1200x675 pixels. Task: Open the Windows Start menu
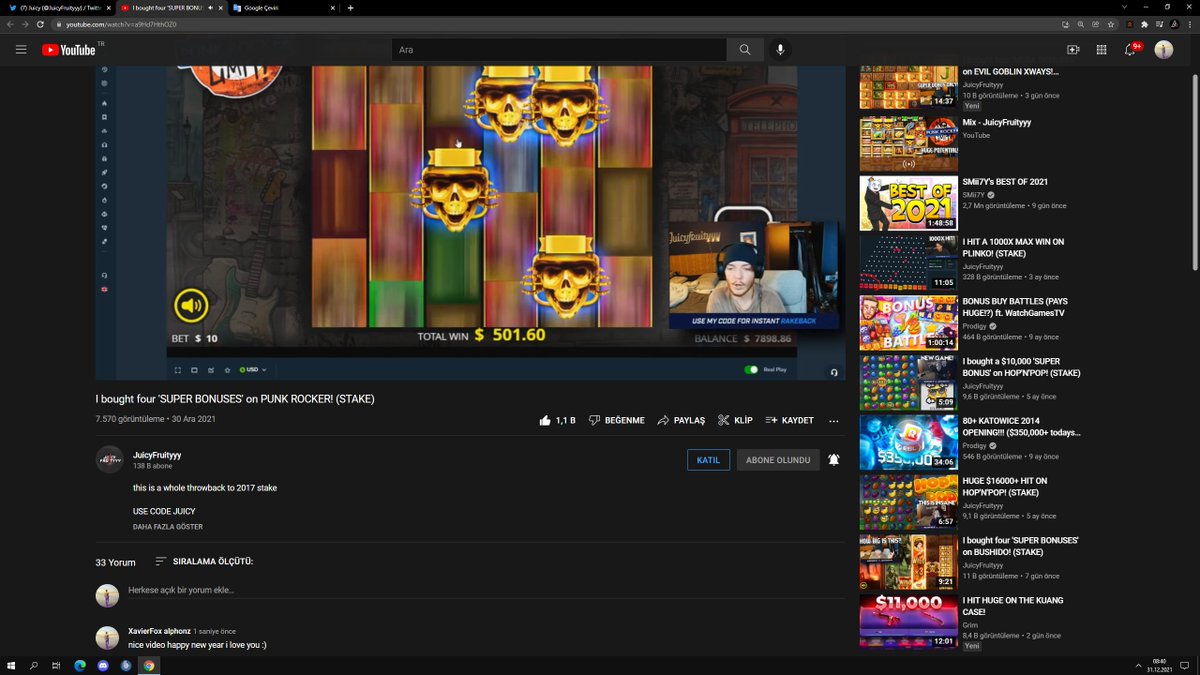tap(11, 665)
